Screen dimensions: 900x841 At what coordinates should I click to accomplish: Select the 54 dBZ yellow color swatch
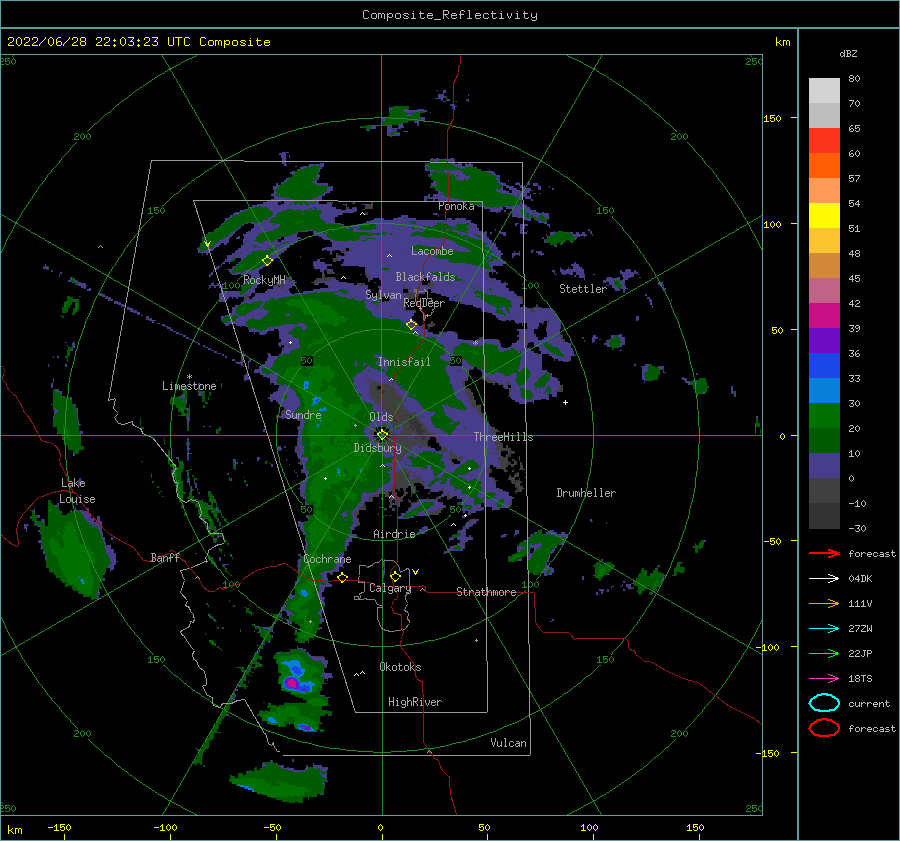824,216
